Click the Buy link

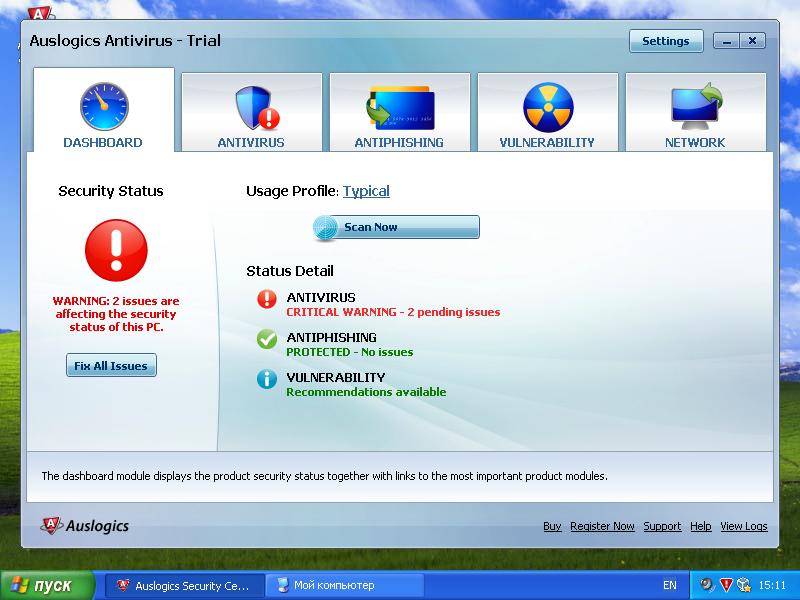(552, 526)
